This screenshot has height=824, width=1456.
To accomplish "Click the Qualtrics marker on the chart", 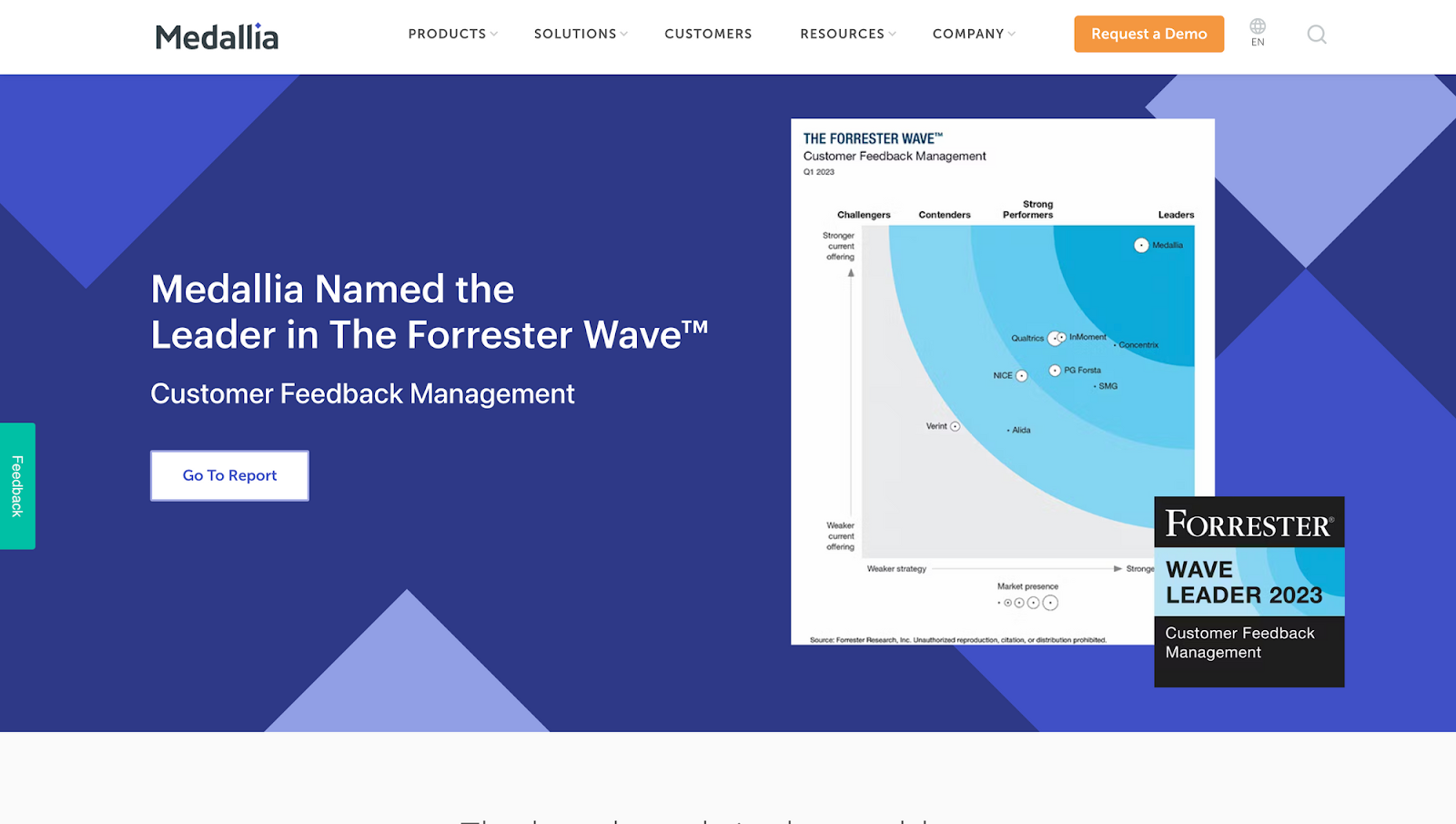I will pyautogui.click(x=1056, y=337).
